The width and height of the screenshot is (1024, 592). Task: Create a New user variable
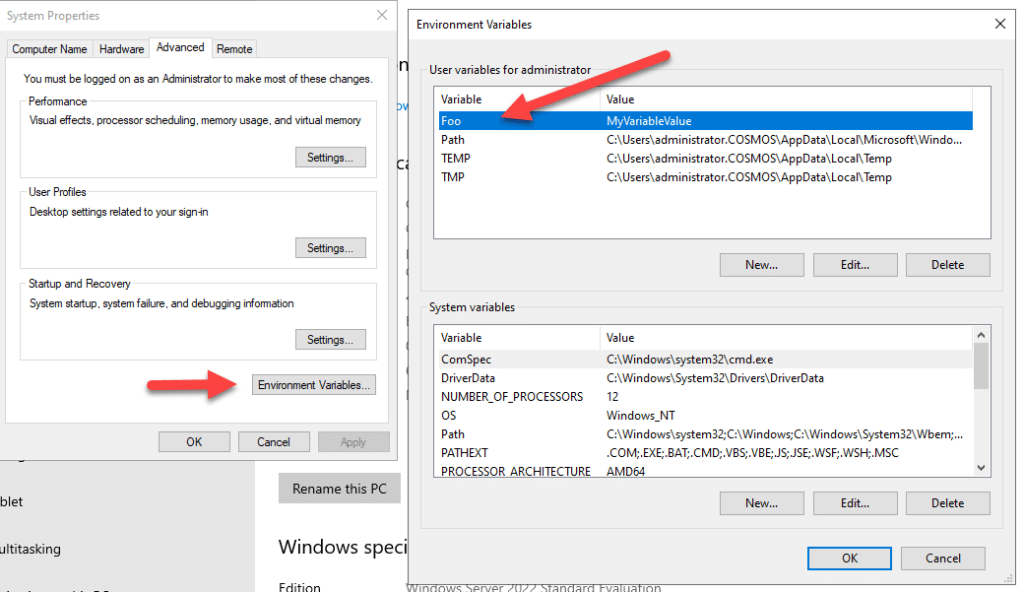tap(761, 264)
